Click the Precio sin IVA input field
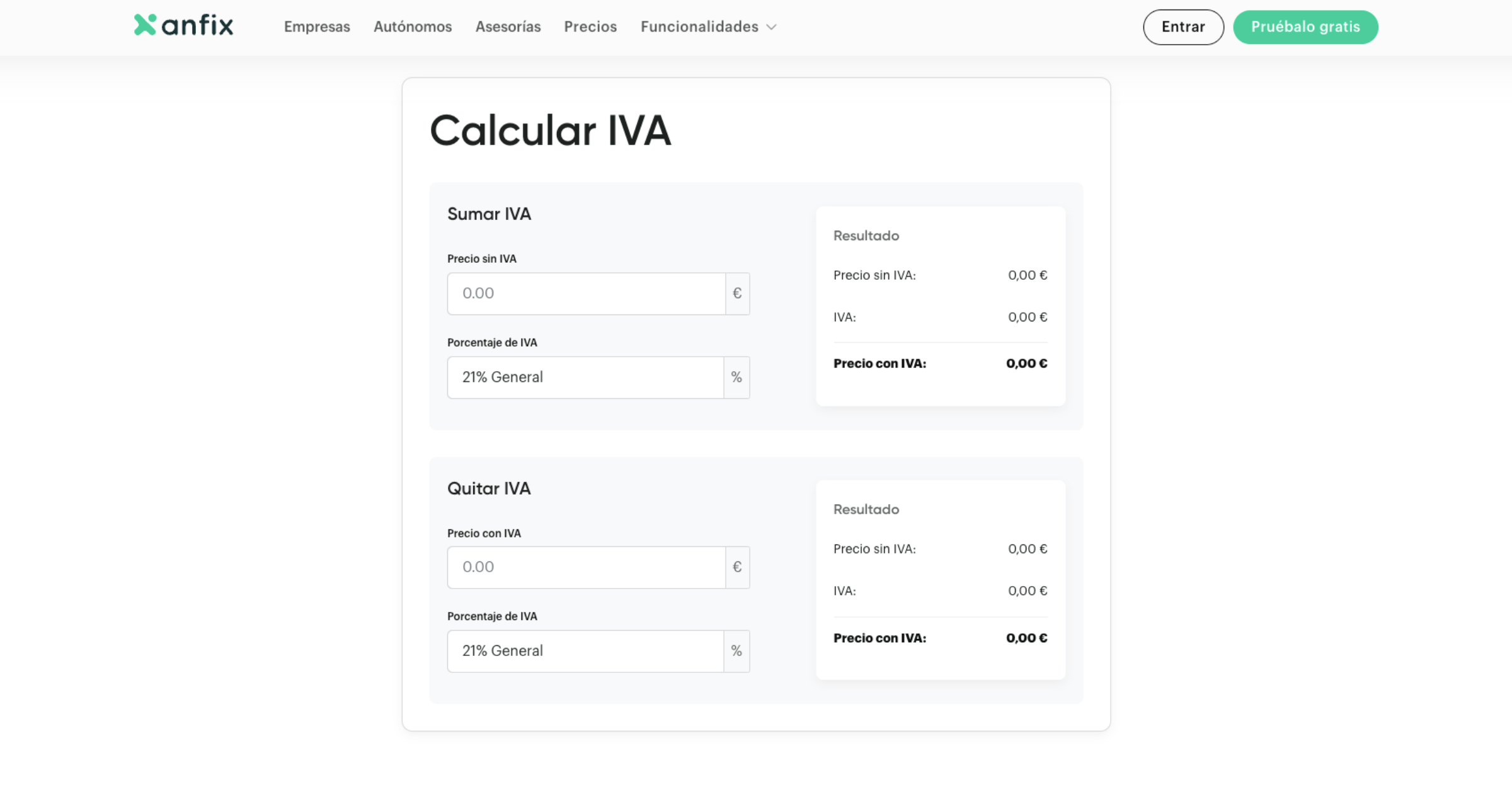Image resolution: width=1512 pixels, height=794 pixels. [586, 293]
